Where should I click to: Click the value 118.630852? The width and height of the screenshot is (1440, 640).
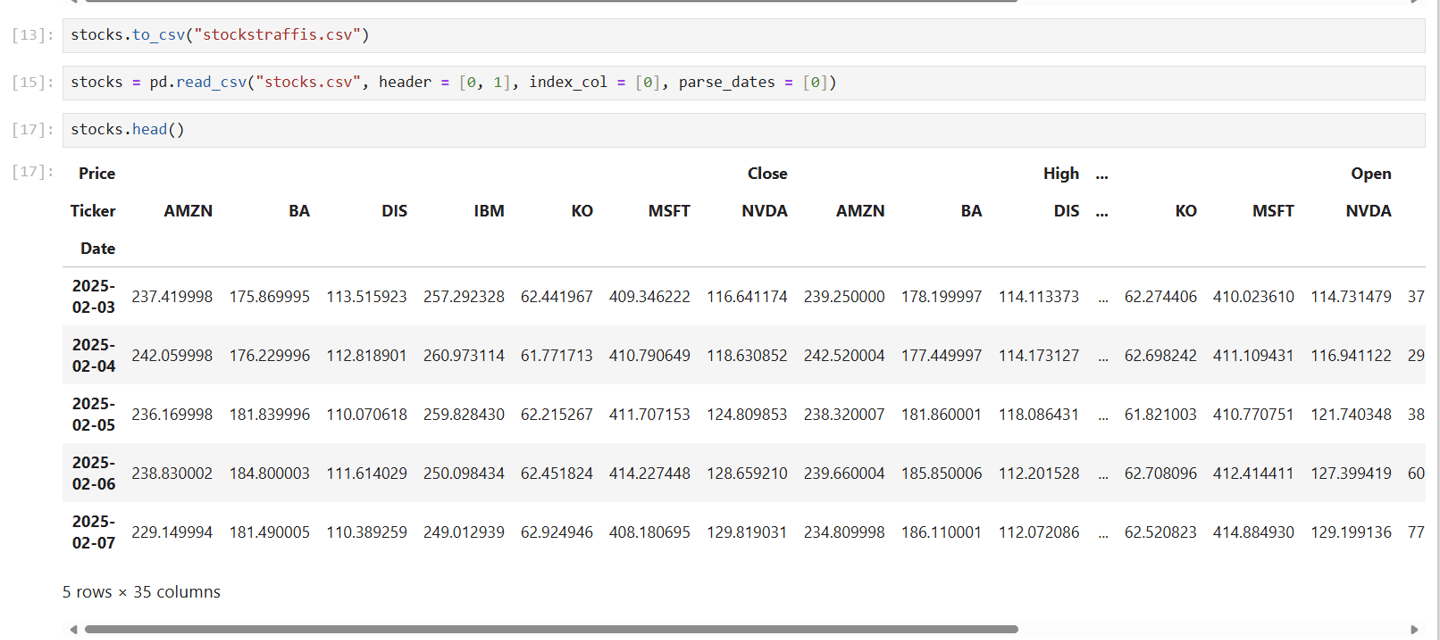(747, 356)
